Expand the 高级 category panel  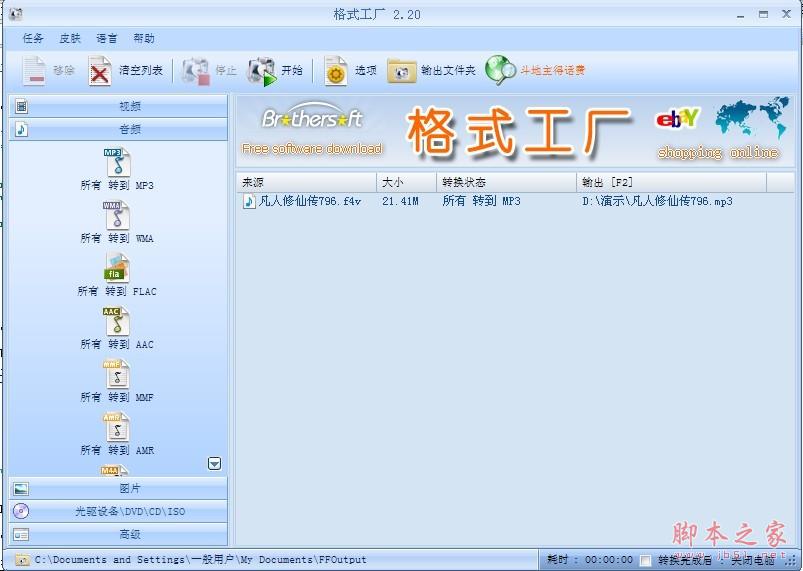[118, 535]
